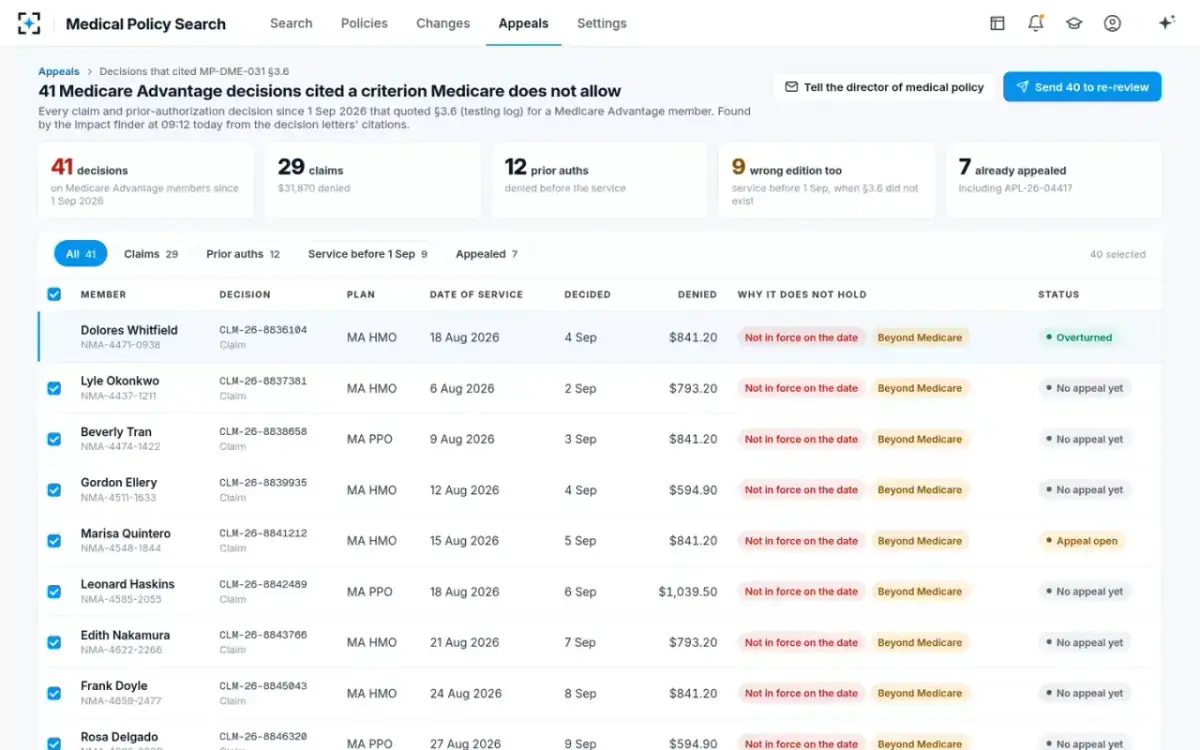This screenshot has height=750, width=1200.
Task: Open the notifications bell
Action: click(1036, 23)
